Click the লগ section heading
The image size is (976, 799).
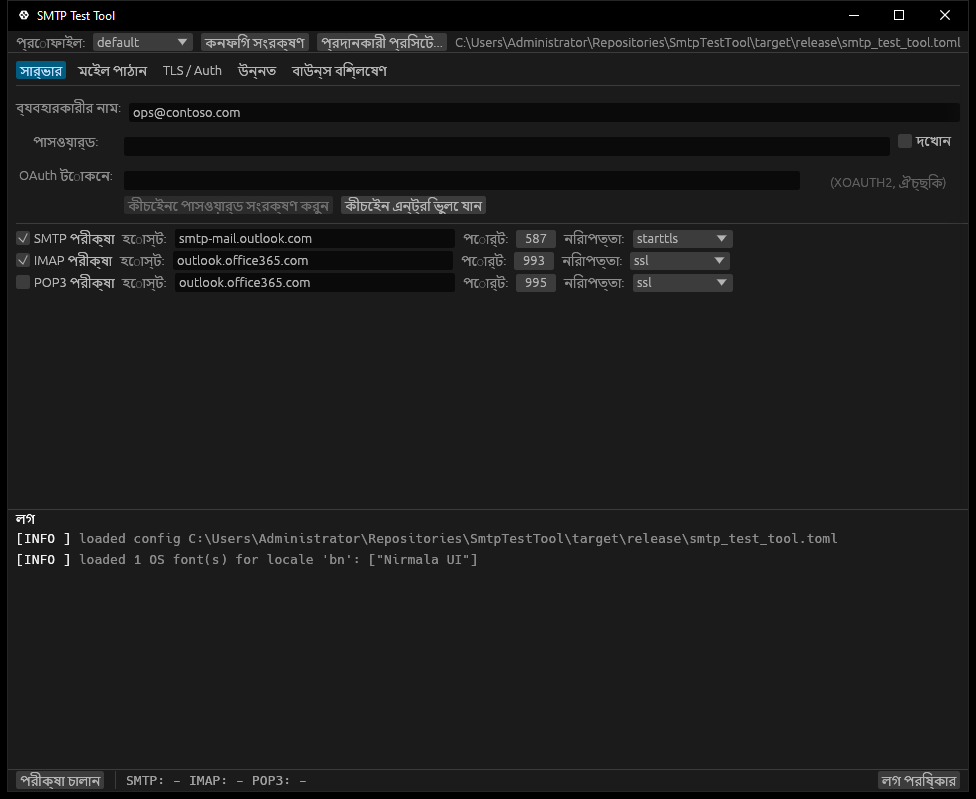point(26,518)
